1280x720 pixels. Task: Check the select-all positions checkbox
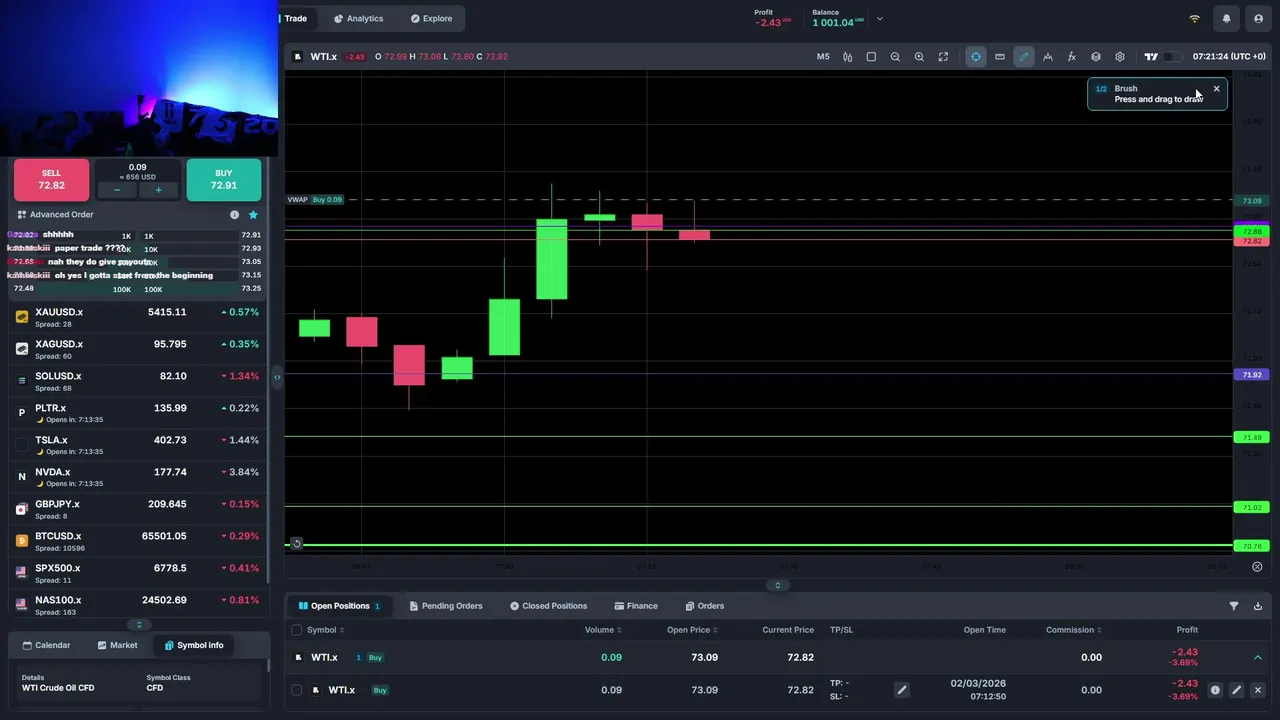[296, 630]
